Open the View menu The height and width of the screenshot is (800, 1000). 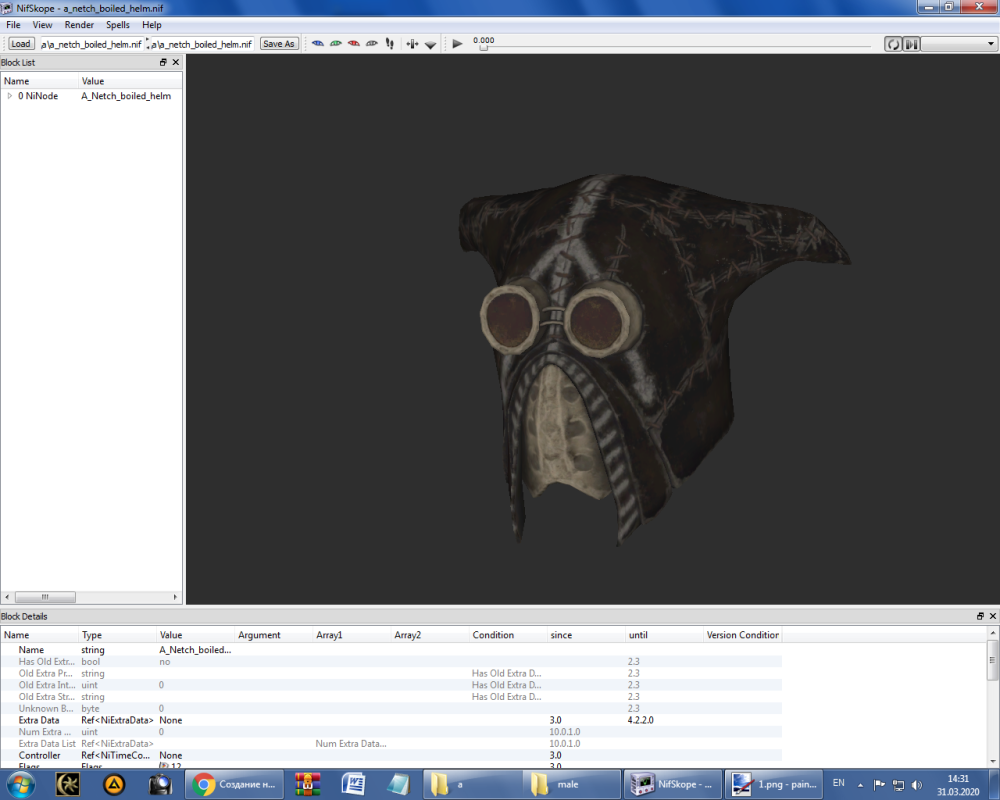pos(42,24)
